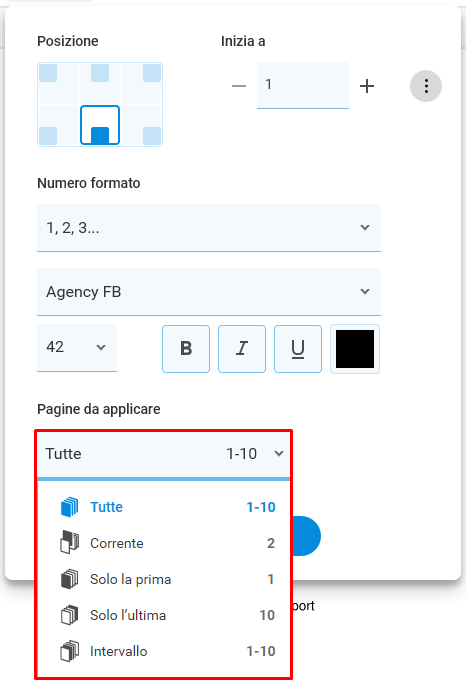Click the plus icon to increase start number
466x684 pixels.
(367, 86)
